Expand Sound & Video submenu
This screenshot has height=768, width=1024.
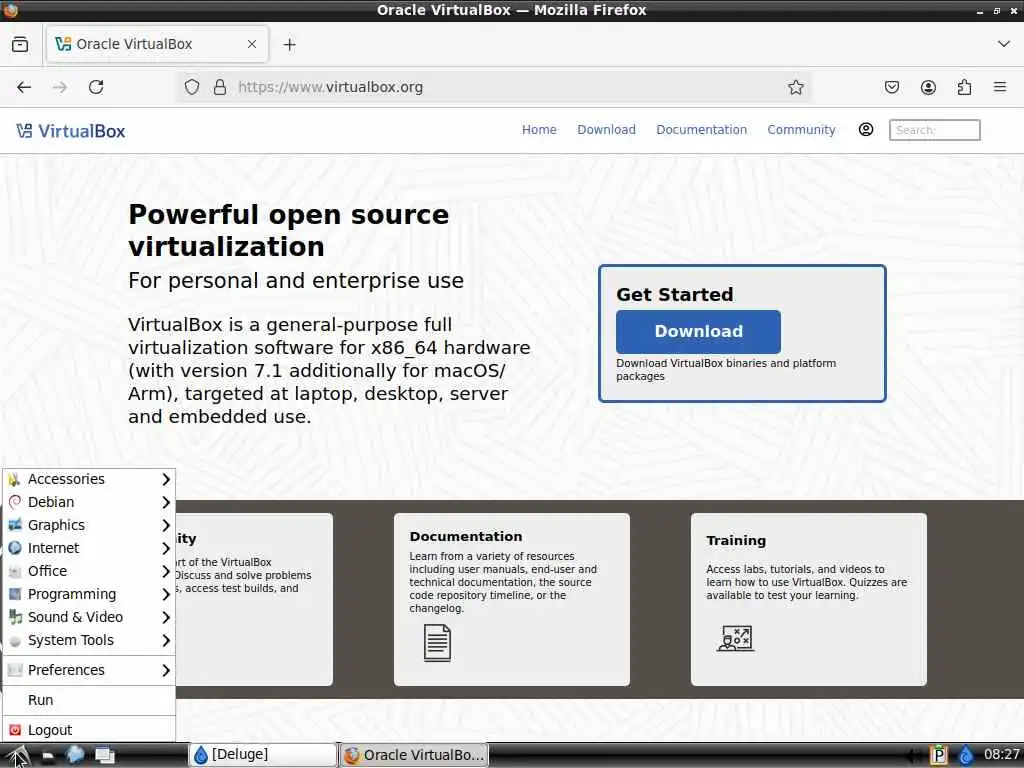click(89, 617)
